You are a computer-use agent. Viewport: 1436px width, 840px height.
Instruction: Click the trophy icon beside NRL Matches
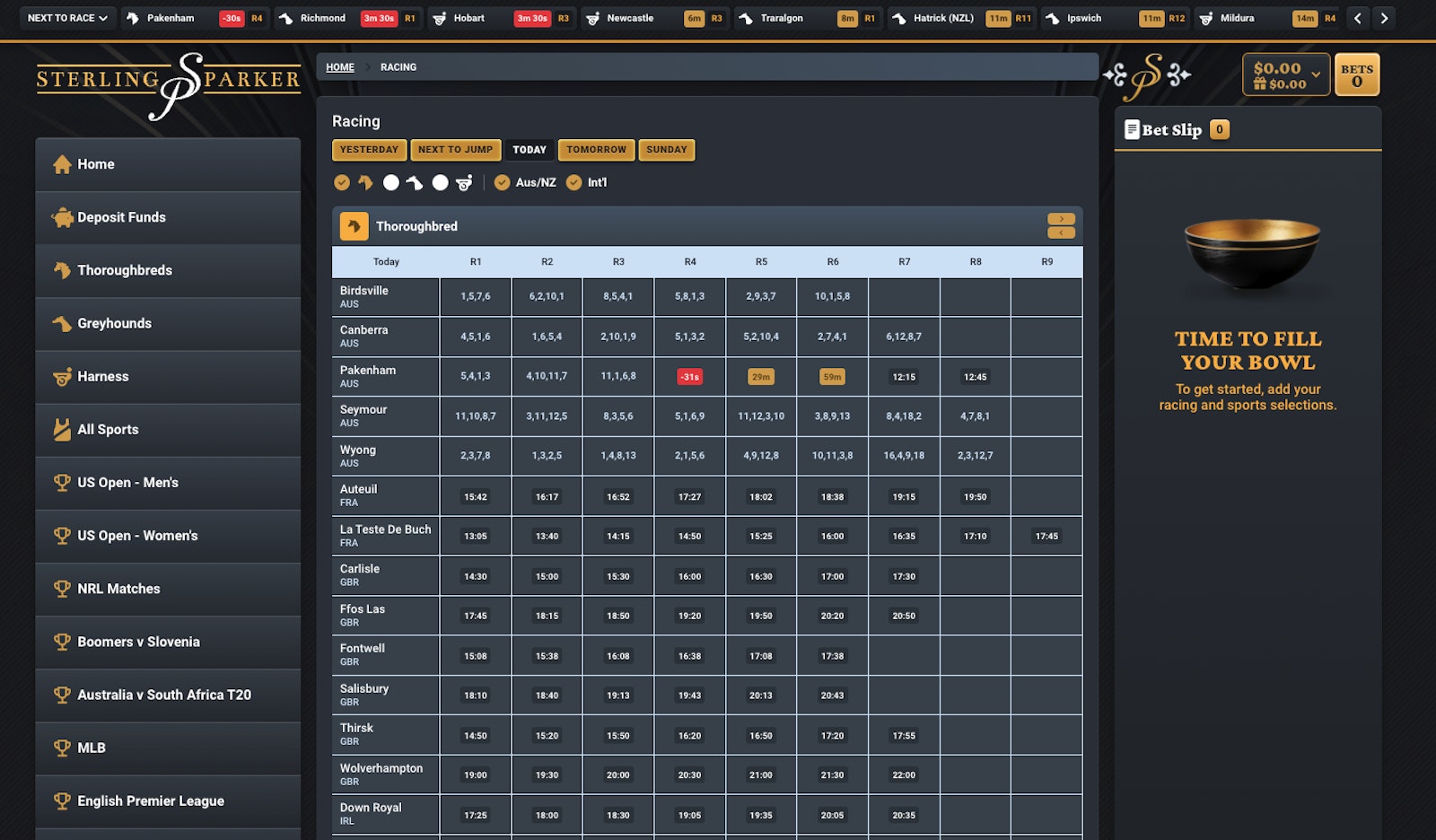tap(62, 589)
